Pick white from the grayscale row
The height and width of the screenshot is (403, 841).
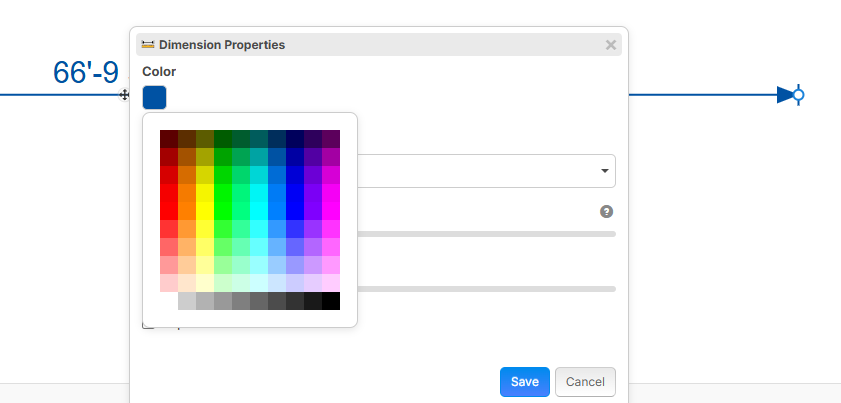click(169, 301)
